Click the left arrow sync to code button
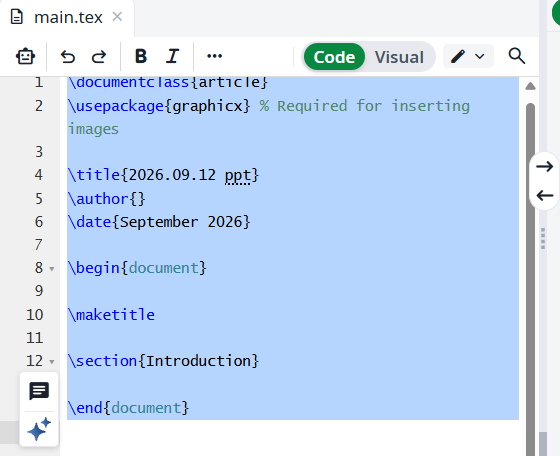 click(544, 195)
